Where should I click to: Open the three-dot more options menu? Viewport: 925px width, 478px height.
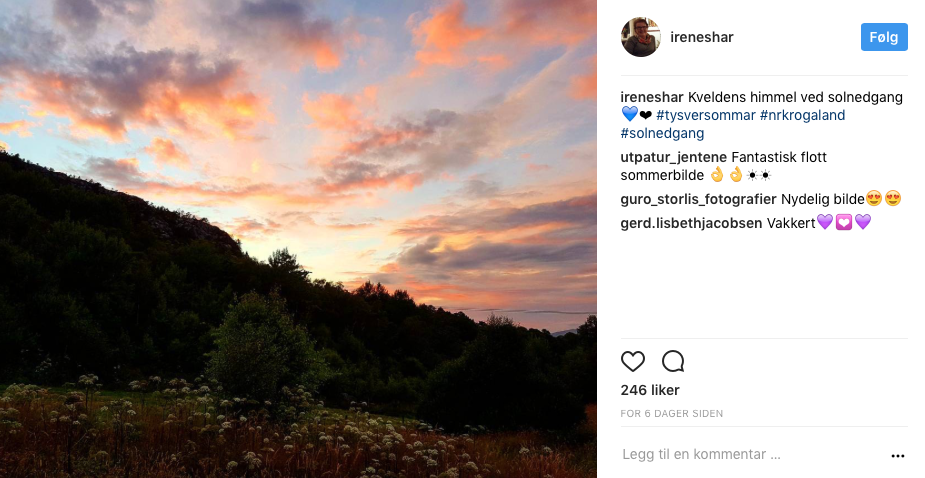897,455
